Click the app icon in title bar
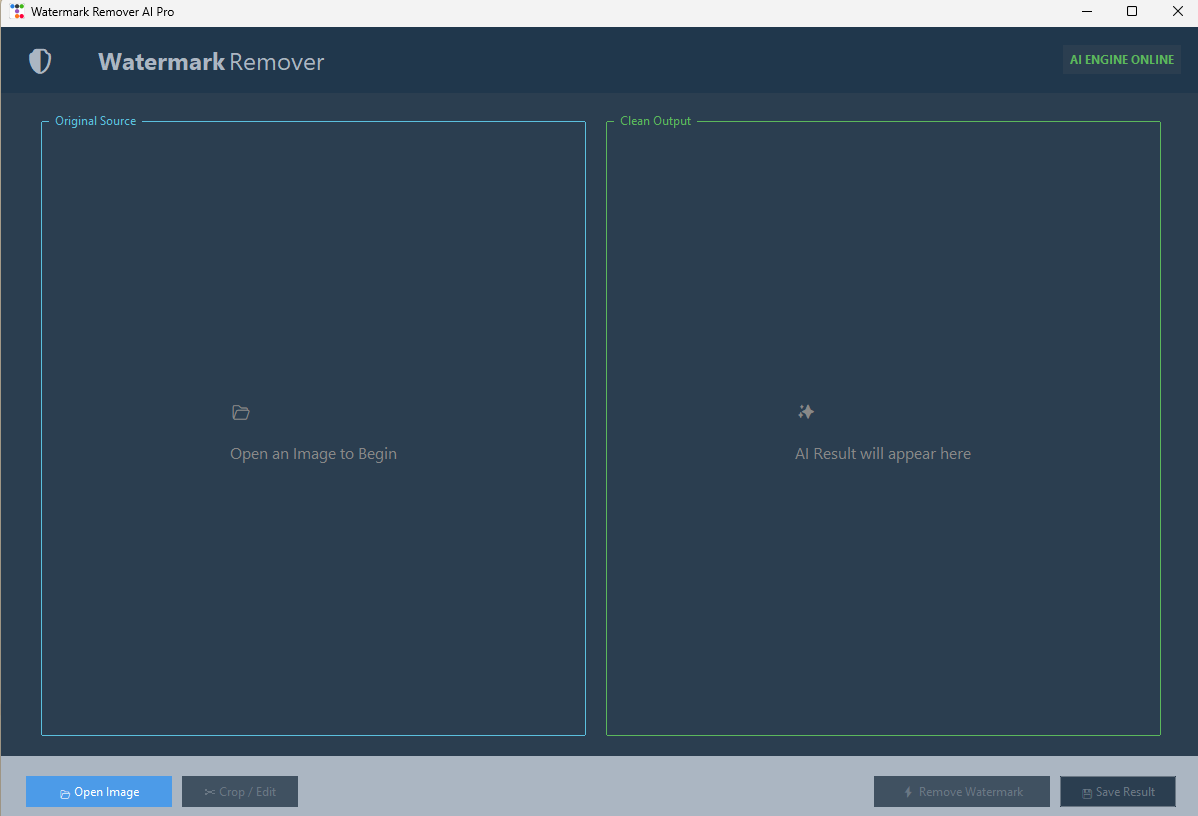The width and height of the screenshot is (1198, 816). coord(17,12)
